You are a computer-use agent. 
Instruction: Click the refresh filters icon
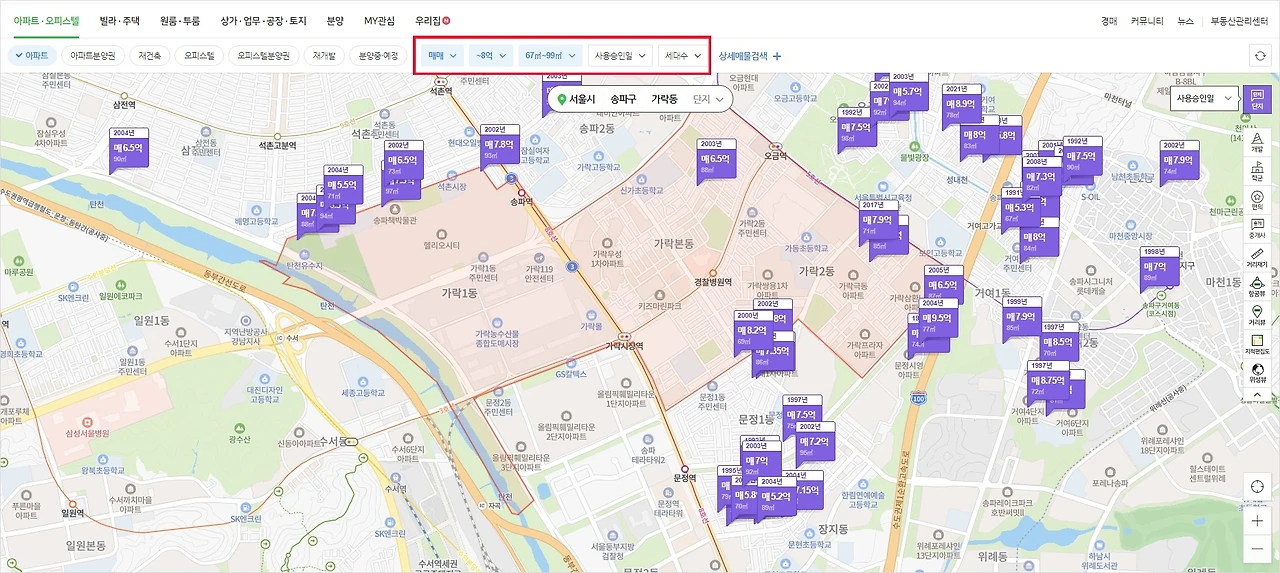(1260, 56)
